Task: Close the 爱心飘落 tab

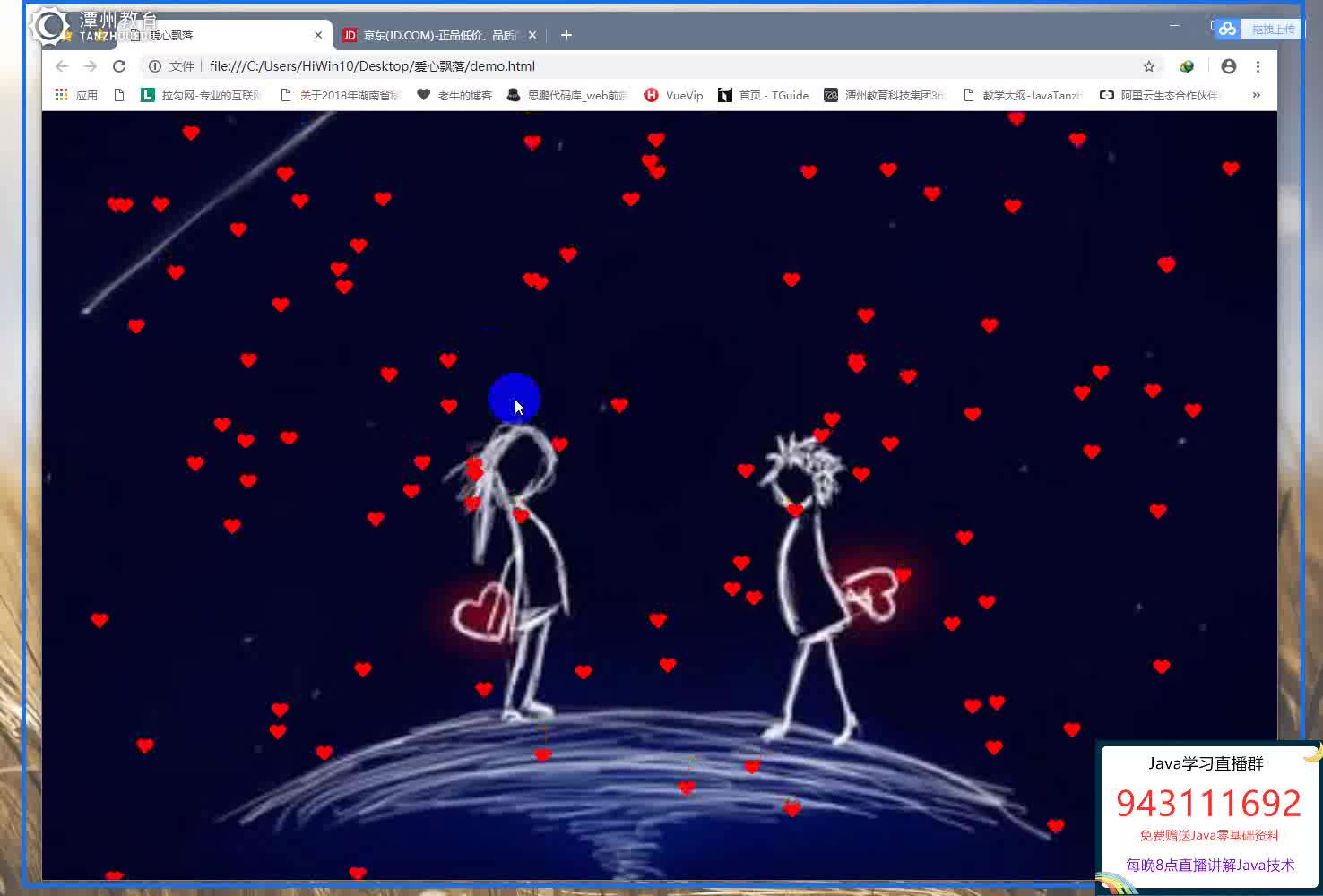Action: [x=318, y=35]
